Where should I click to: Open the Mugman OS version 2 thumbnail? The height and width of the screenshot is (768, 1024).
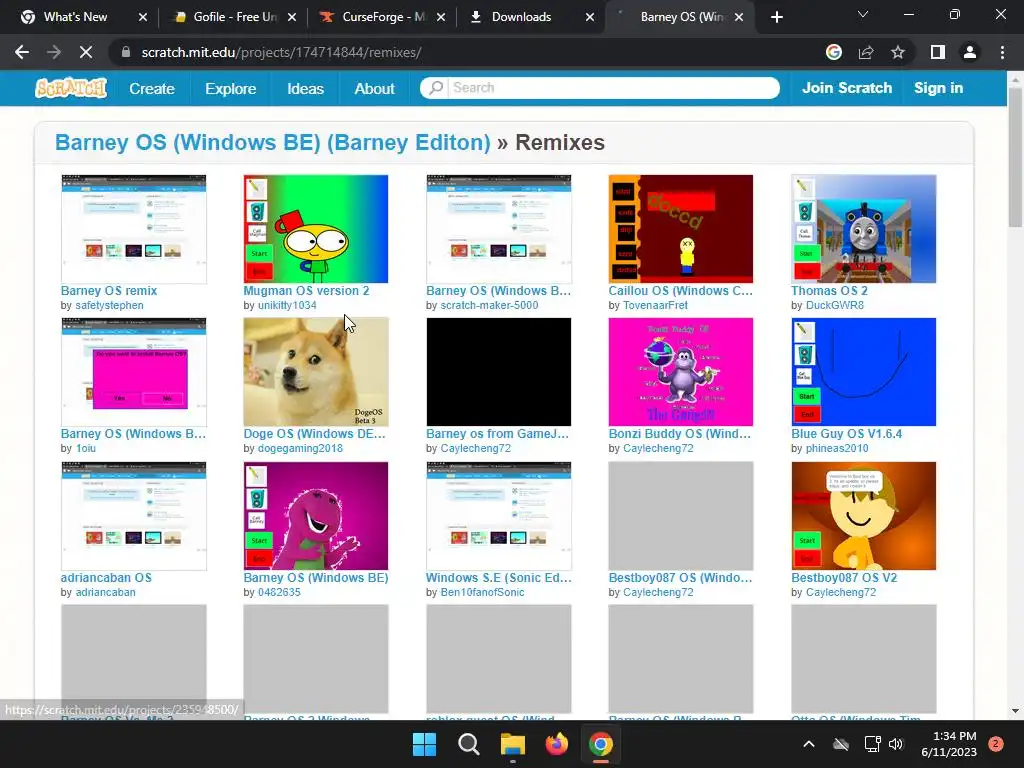(316, 229)
